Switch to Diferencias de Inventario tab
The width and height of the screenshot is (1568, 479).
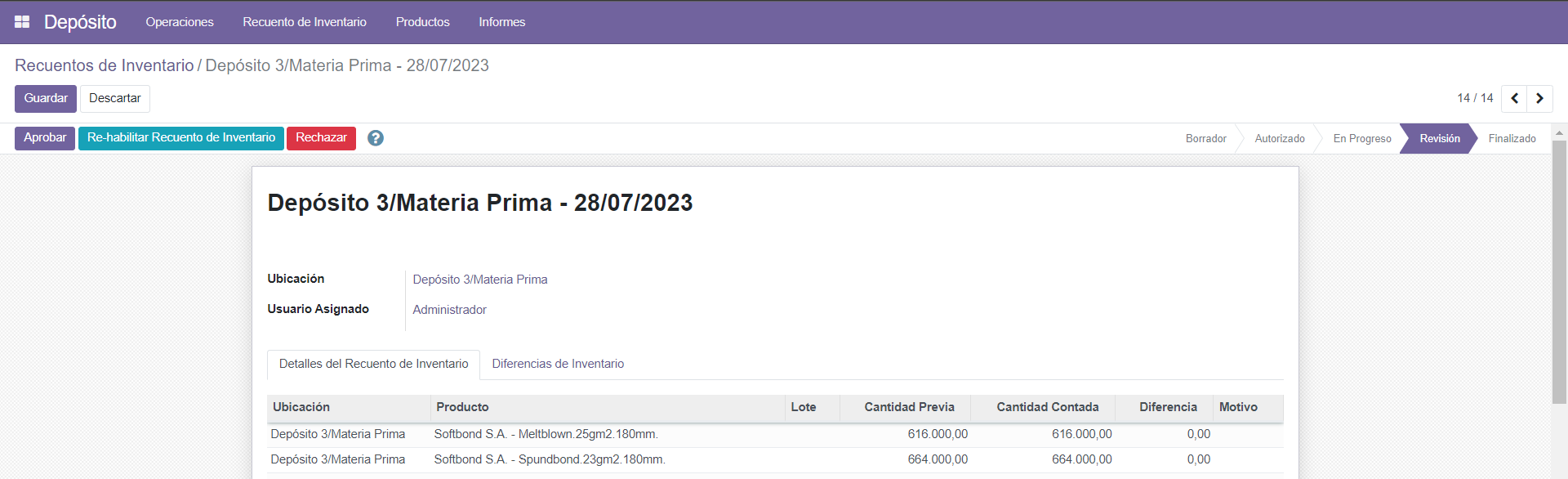558,364
